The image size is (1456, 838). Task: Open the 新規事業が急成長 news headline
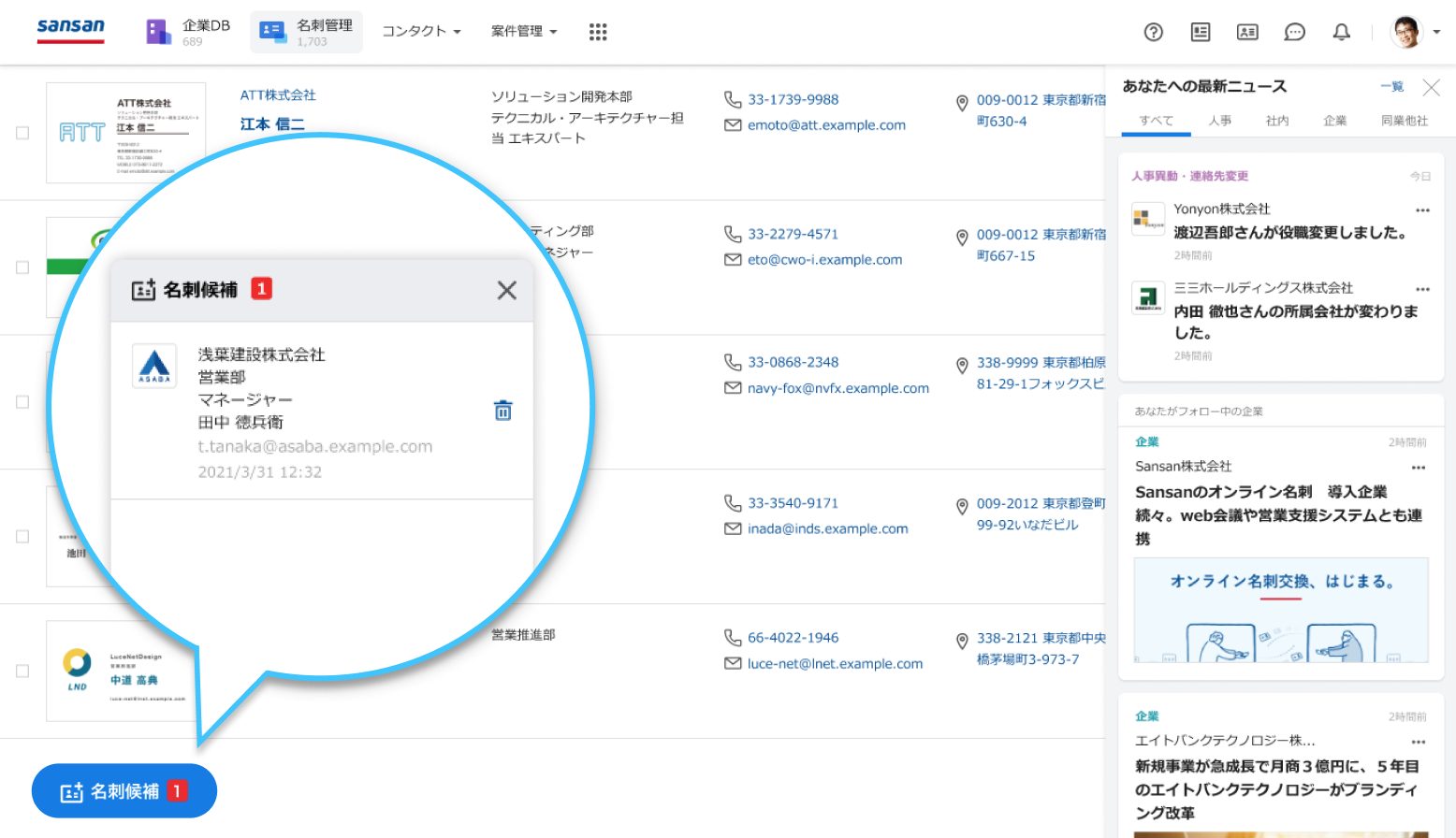[1277, 789]
